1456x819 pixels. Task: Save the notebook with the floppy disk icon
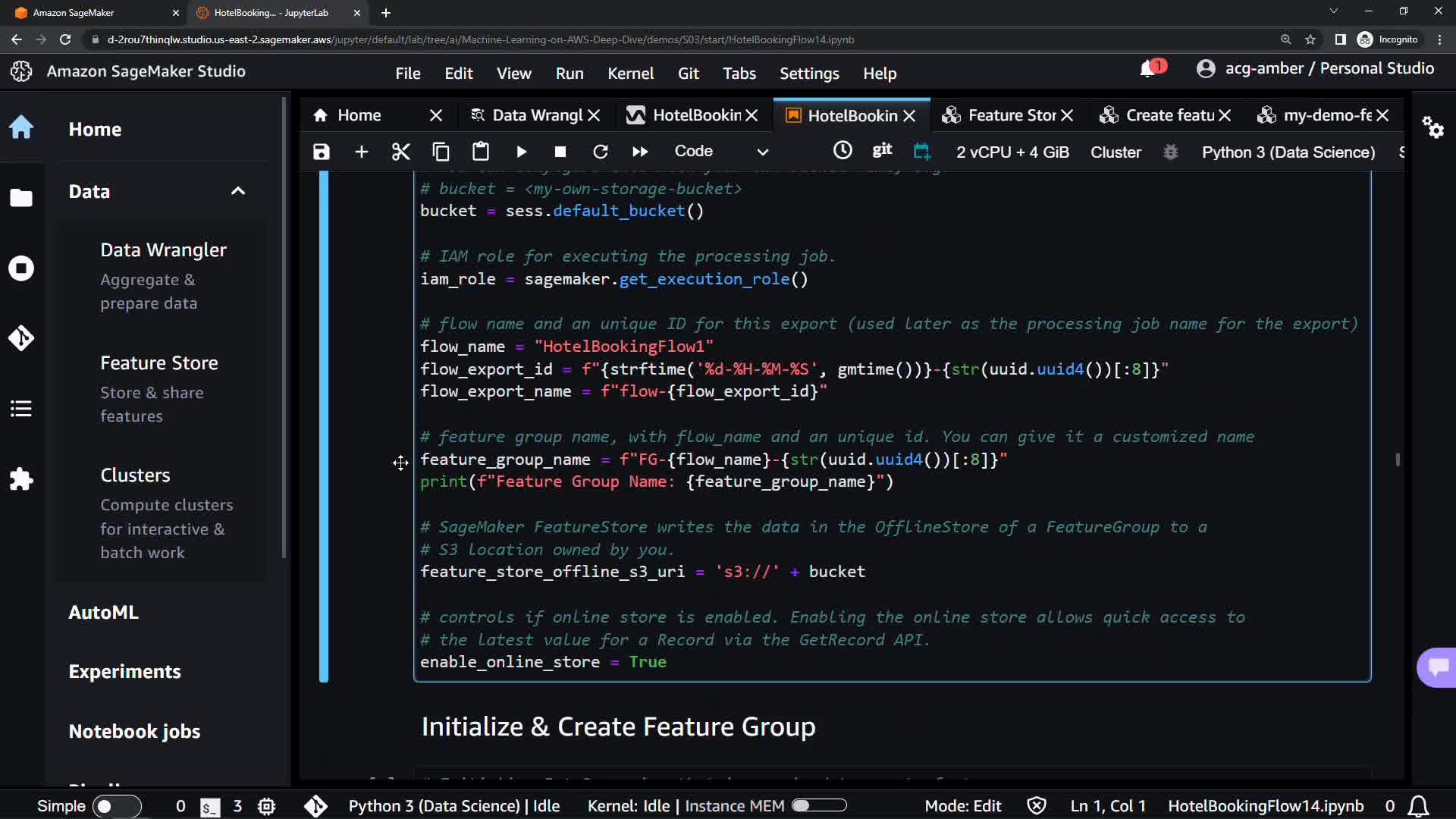click(x=322, y=152)
